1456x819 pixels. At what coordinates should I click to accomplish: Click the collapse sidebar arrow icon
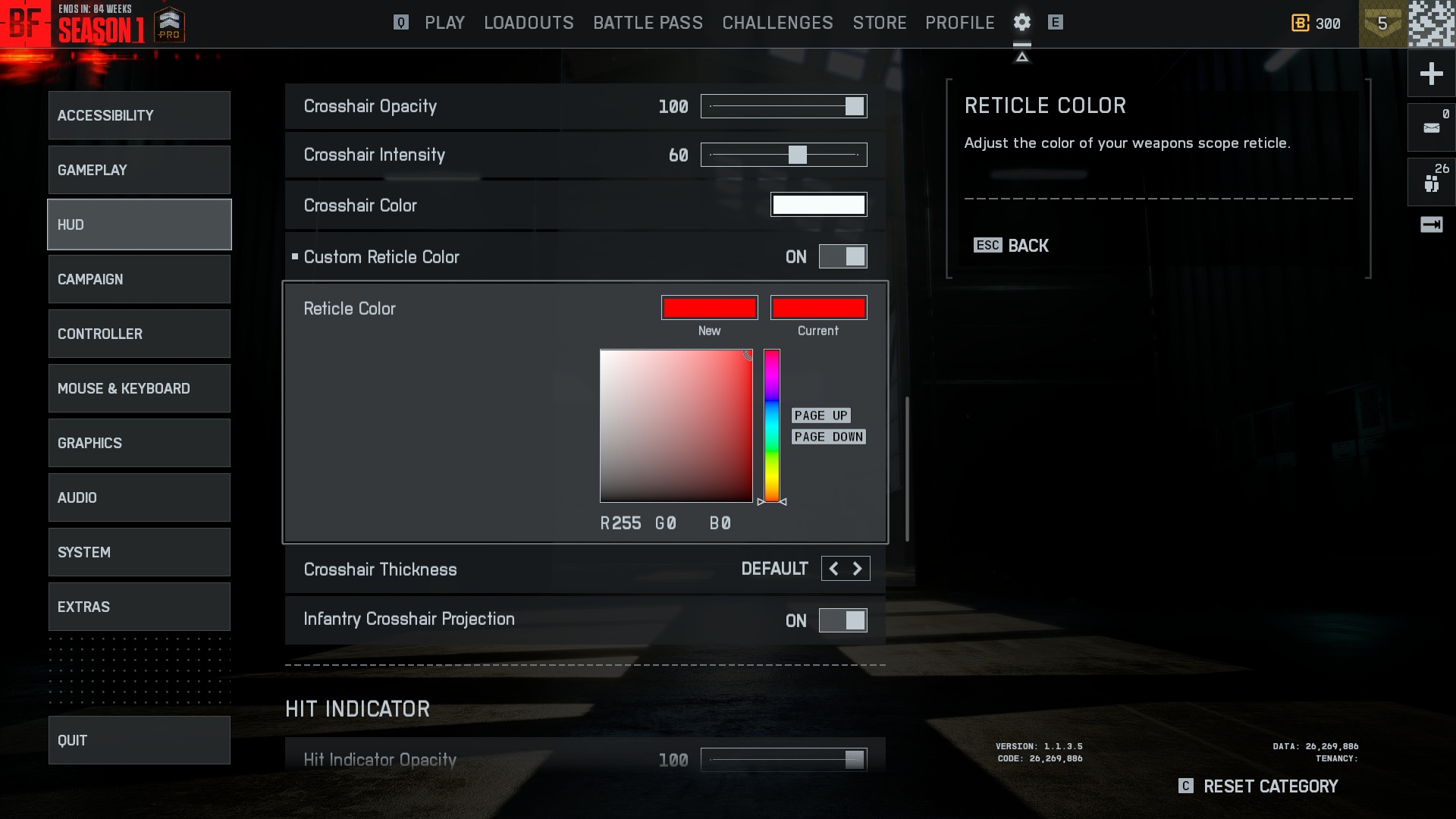point(1431,224)
